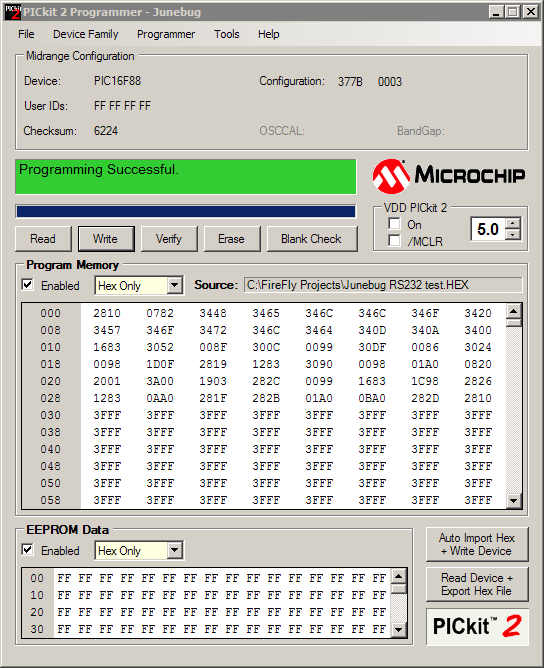This screenshot has height=668, width=544.
Task: Click EEPROM row address 30
Action: [x=37, y=629]
